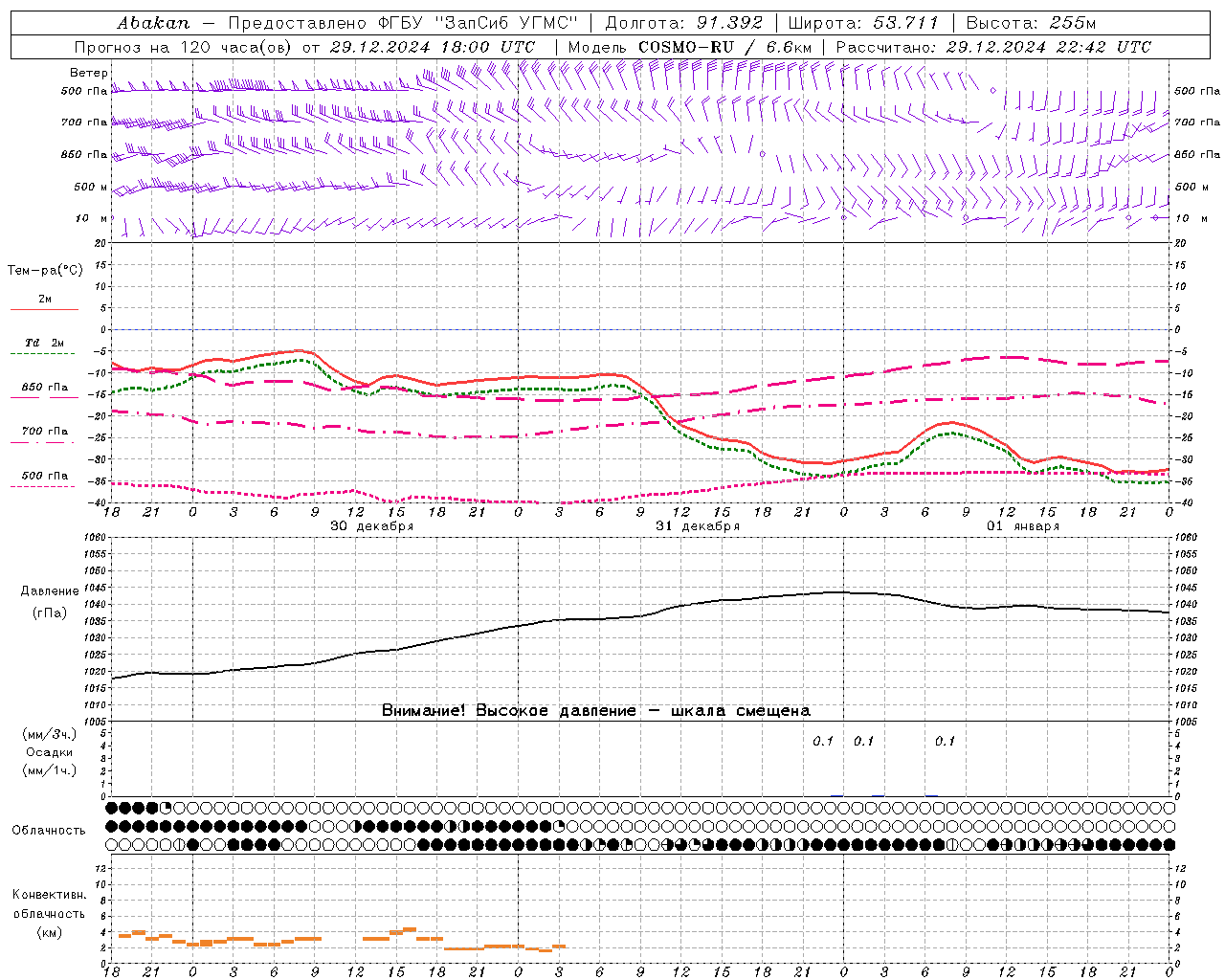Viewport: 1225px width, 980px height.
Task: Click the "Высота: 255м" header field
Action: 1031,23
